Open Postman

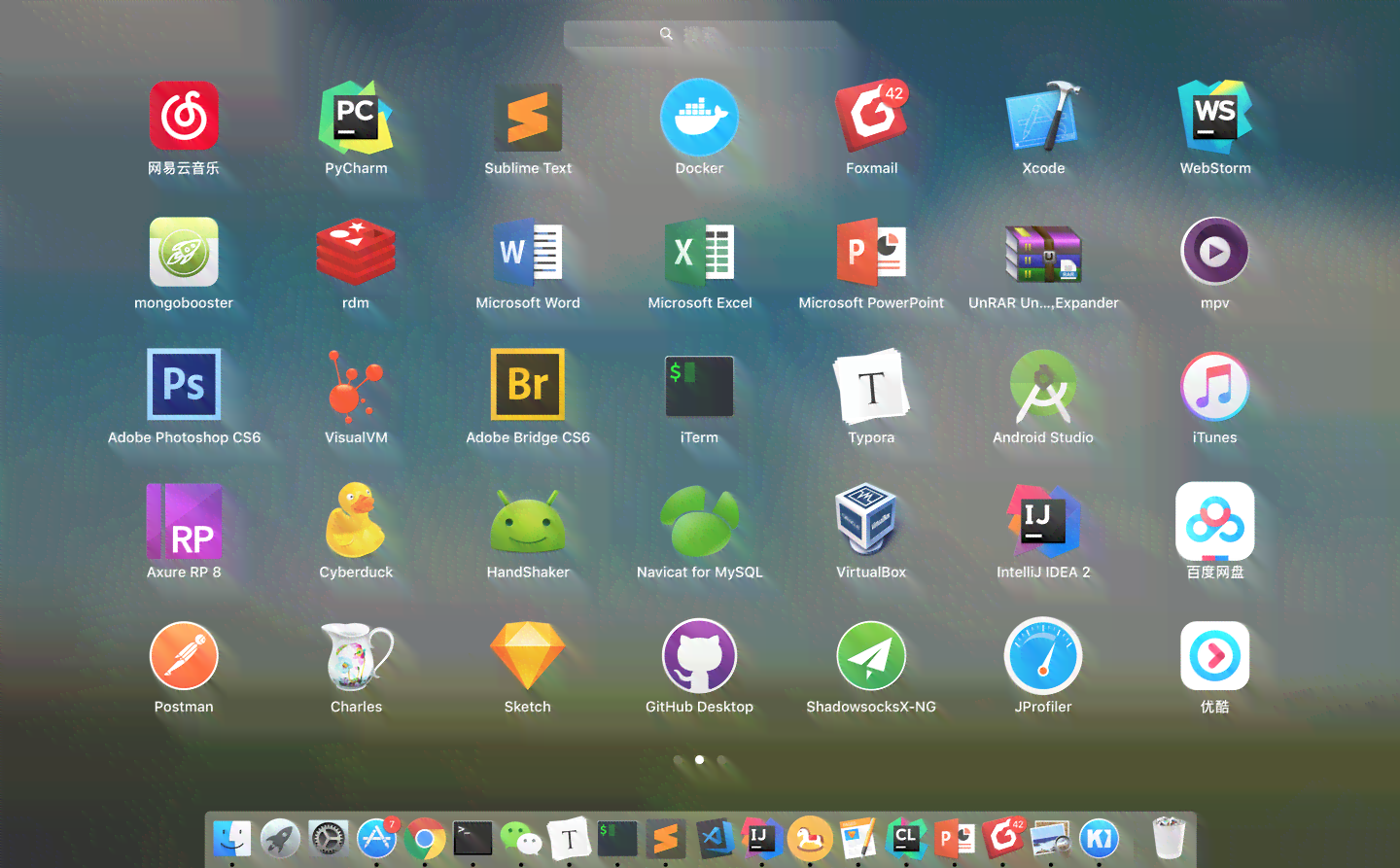coord(184,655)
